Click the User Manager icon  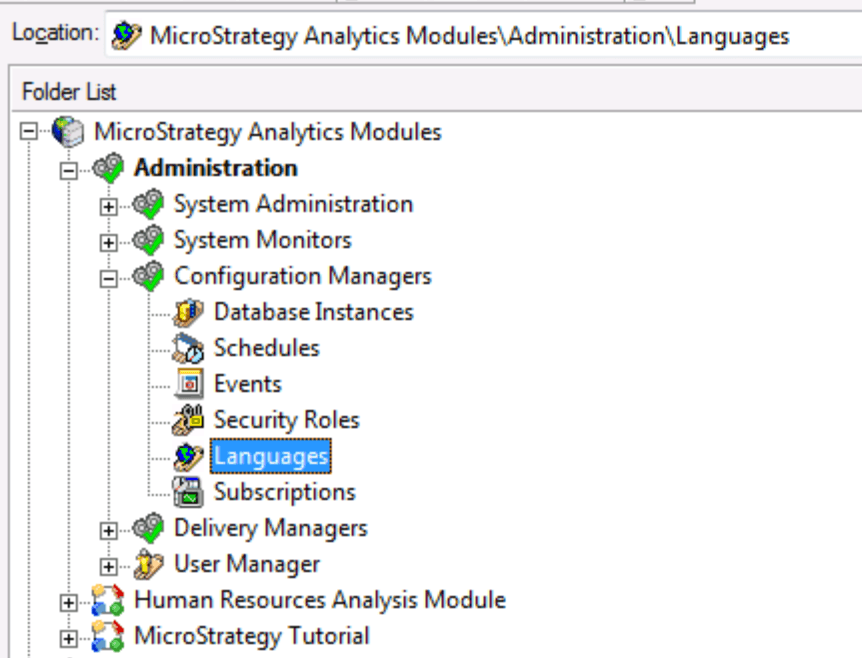click(148, 565)
